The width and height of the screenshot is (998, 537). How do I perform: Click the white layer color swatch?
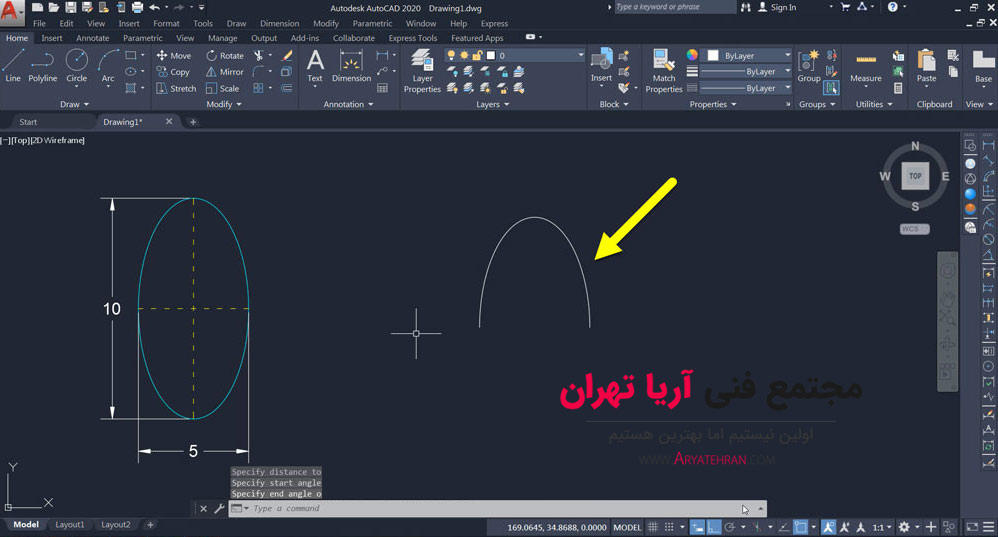click(x=491, y=55)
